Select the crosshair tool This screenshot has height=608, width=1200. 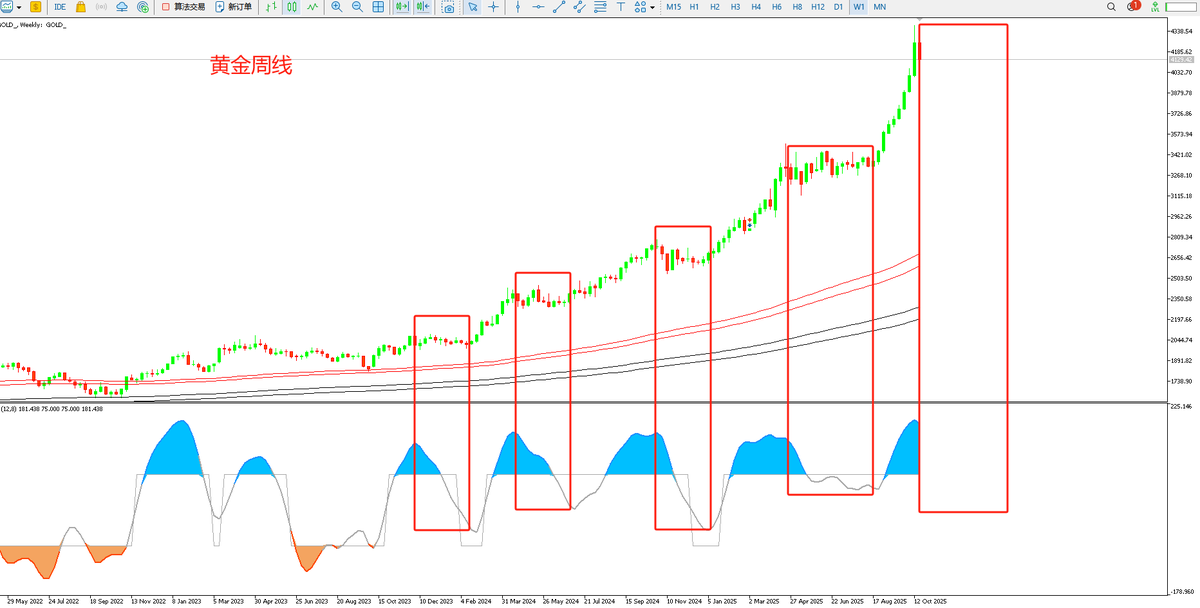pos(493,7)
